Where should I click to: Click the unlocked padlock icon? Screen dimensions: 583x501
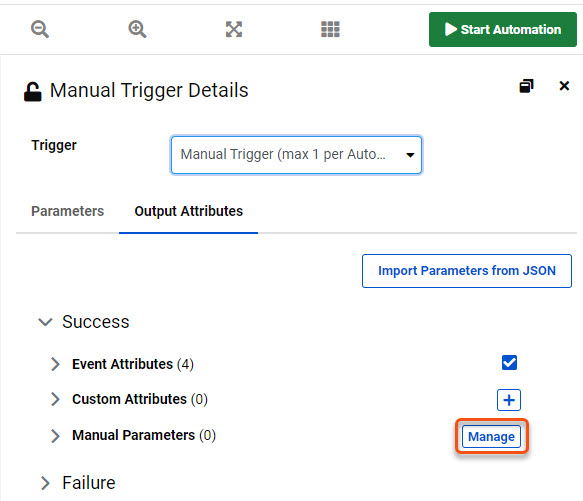pyautogui.click(x=33, y=91)
